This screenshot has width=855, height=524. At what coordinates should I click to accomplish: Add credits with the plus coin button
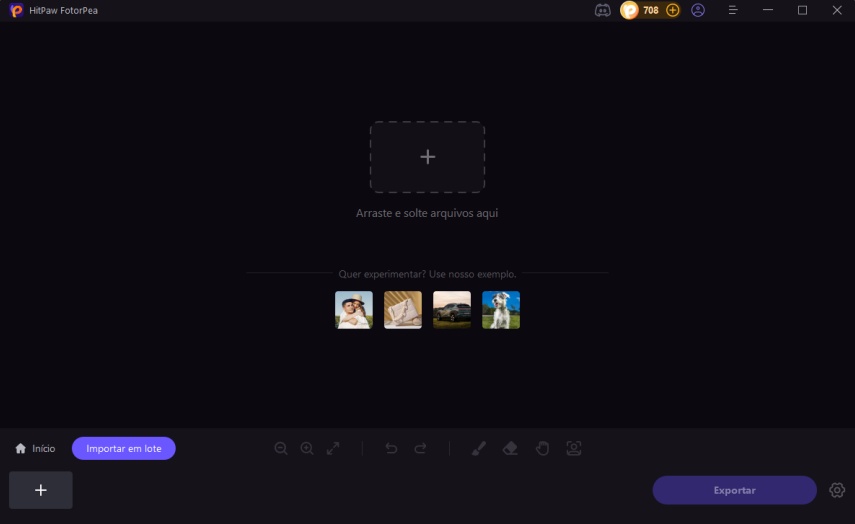[673, 10]
